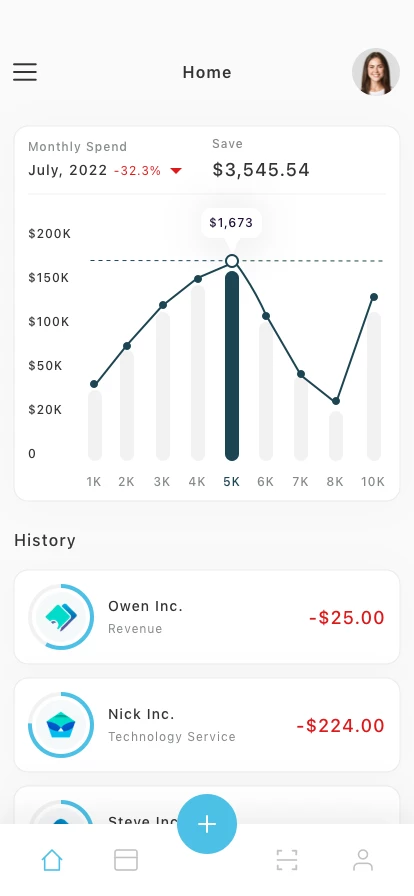Click the $1,673 data point marker

coord(232,261)
